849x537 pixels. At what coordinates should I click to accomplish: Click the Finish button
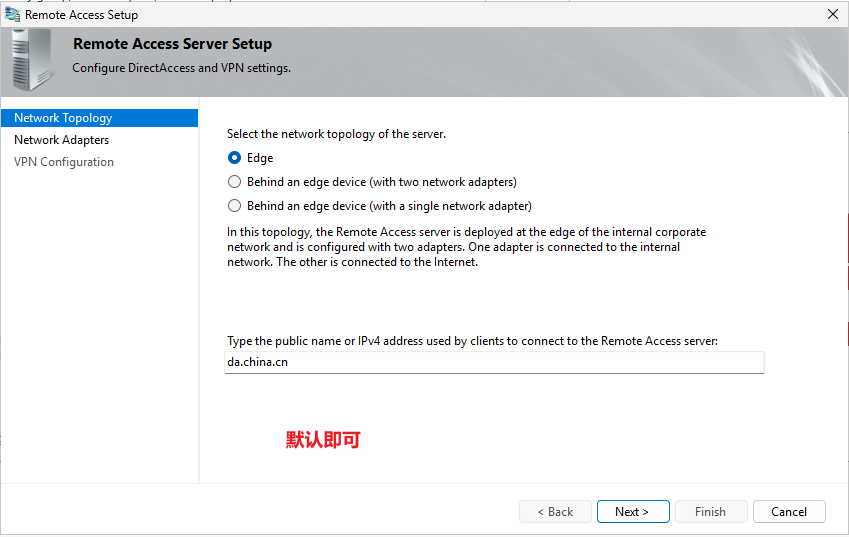pos(711,512)
